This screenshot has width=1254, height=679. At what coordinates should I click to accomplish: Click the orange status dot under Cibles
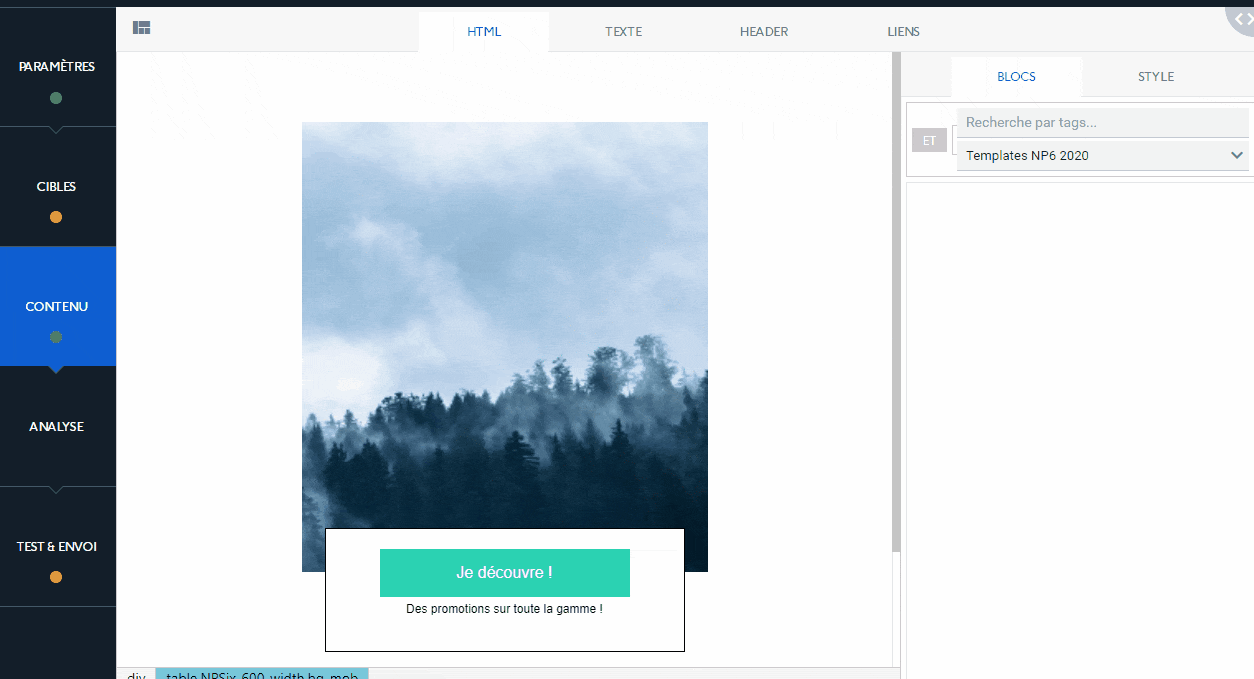coord(56,218)
